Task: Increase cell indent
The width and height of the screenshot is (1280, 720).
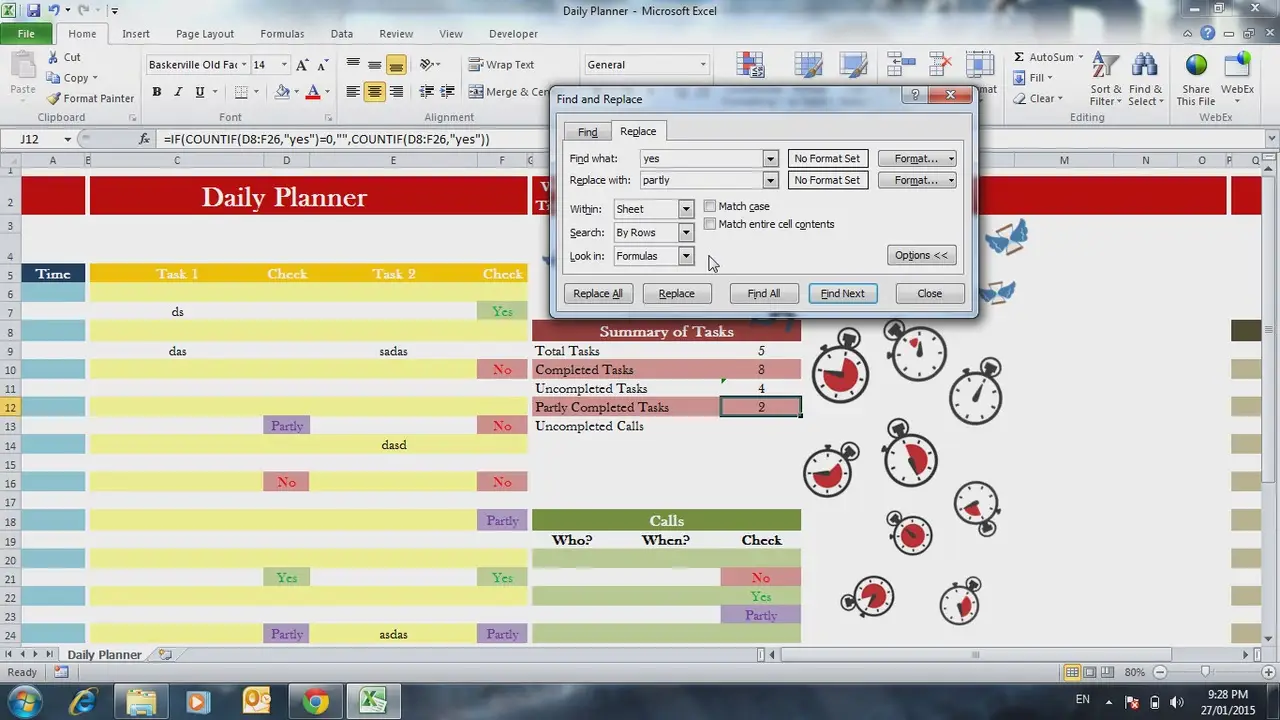Action: point(449,92)
